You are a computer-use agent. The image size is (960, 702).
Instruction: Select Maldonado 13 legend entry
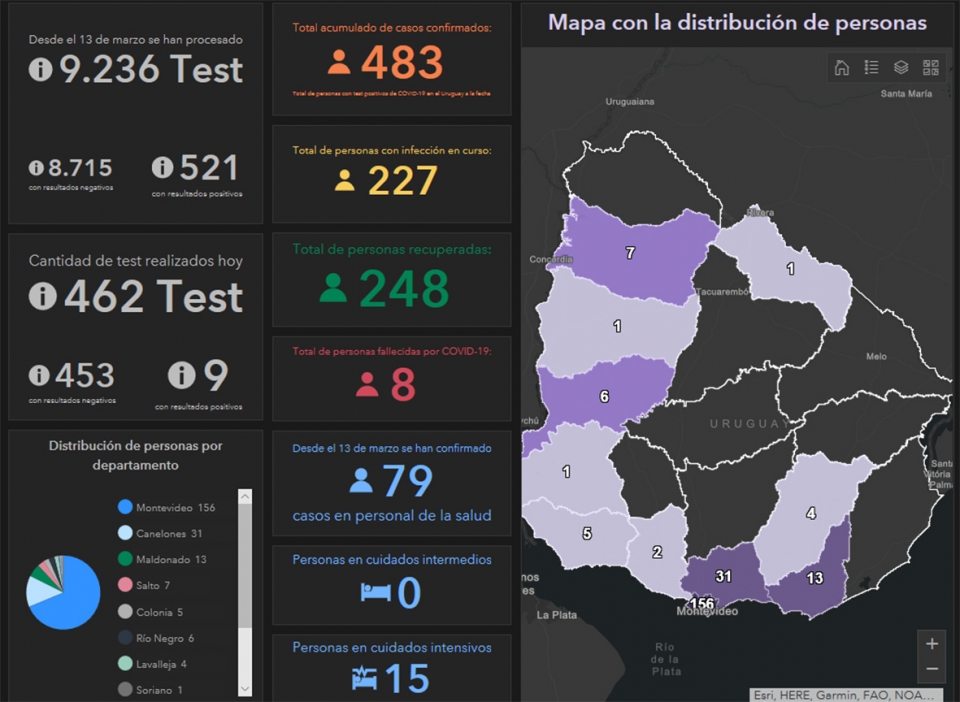162,559
